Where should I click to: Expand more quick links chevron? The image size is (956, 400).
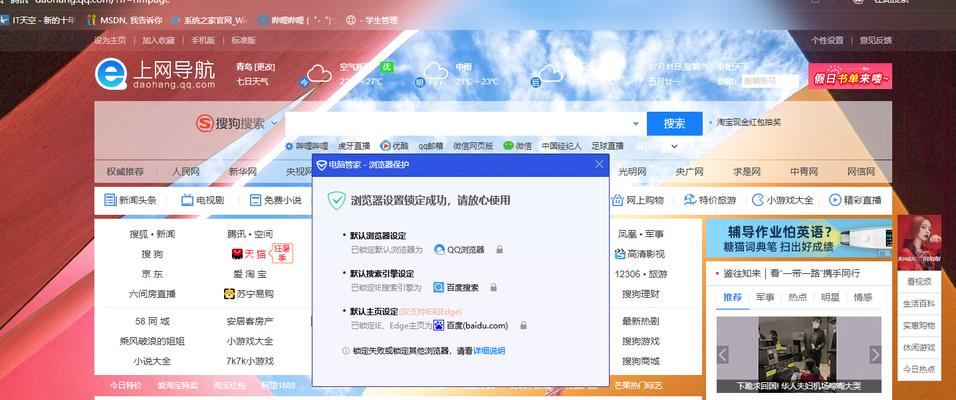pos(674,146)
